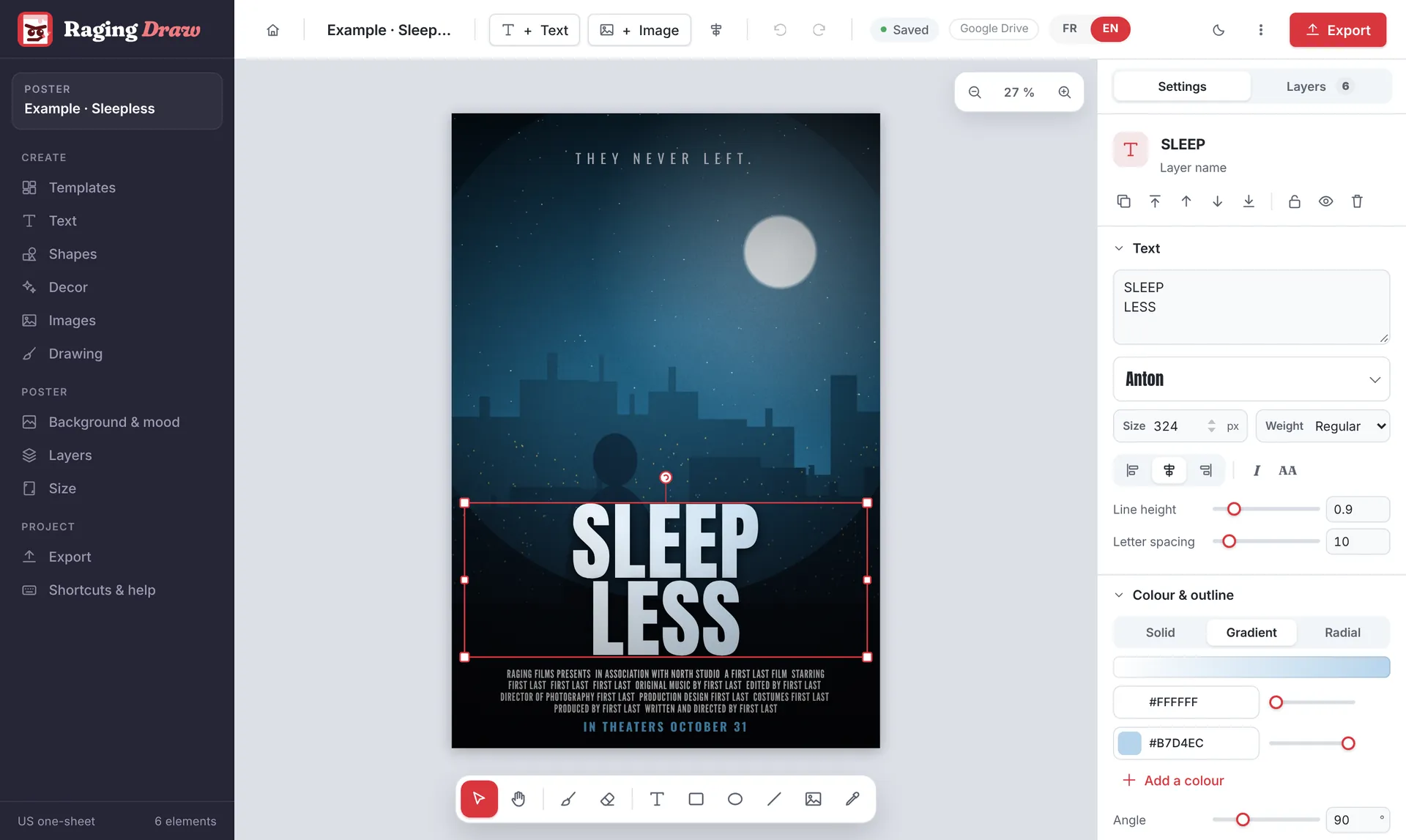Activate the hand pan tool
The width and height of the screenshot is (1406, 840).
(x=518, y=799)
